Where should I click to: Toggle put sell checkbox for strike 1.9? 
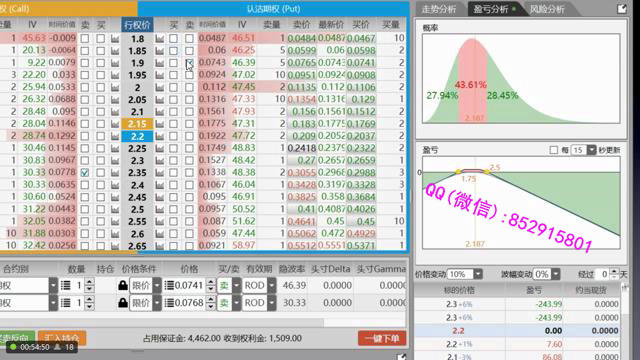(189, 63)
